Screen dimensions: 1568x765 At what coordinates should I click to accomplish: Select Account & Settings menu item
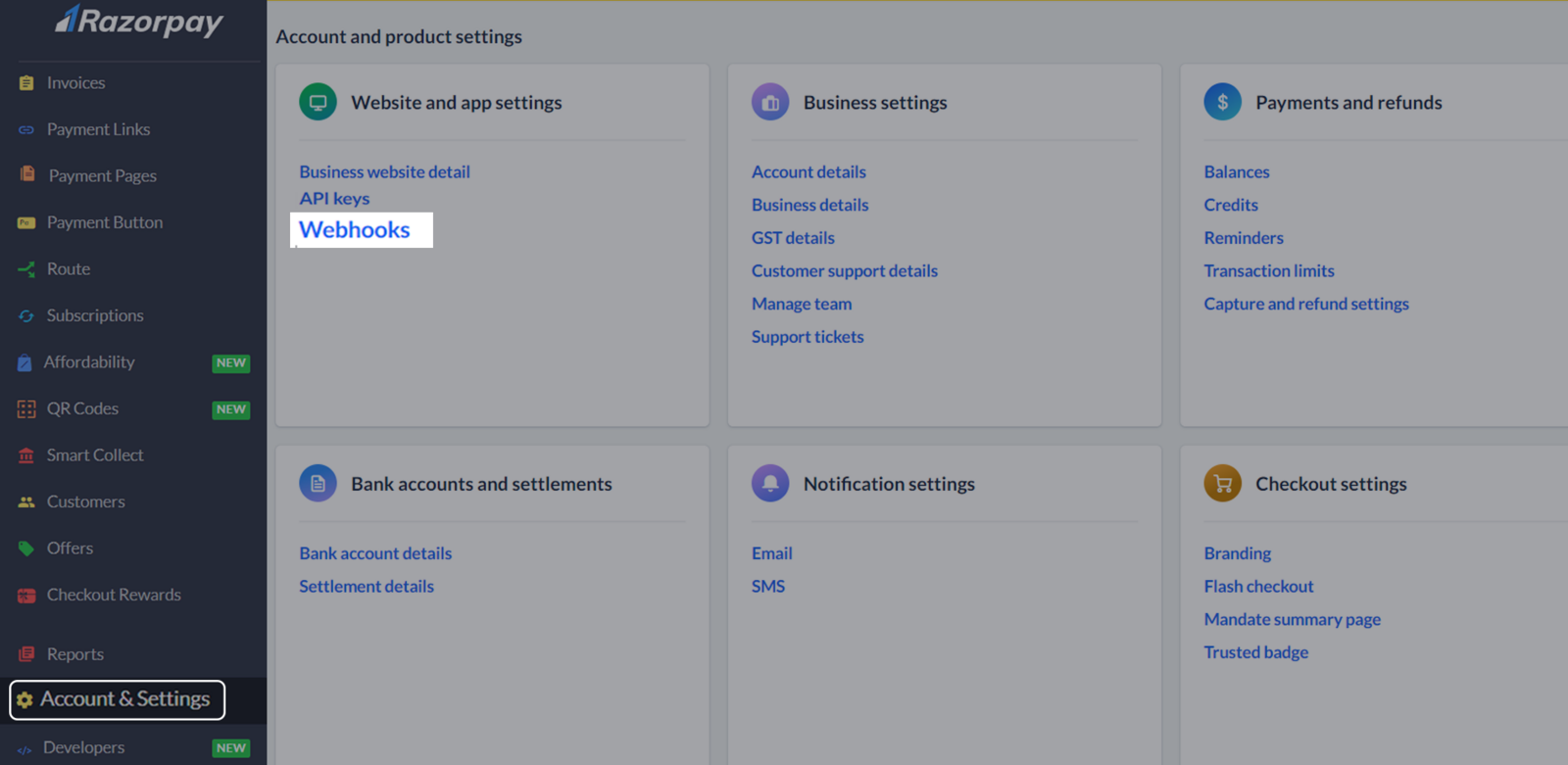(118, 699)
